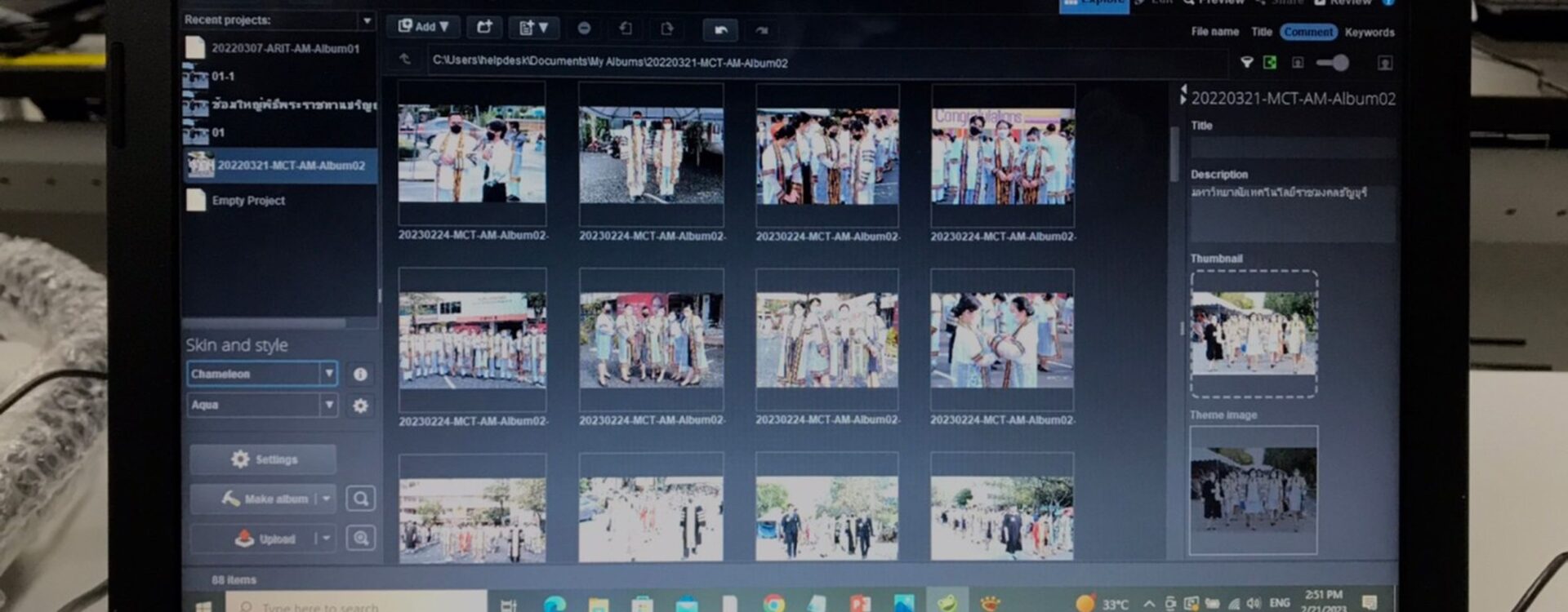Open the album Settings button
1568x612 pixels.
pos(263,459)
